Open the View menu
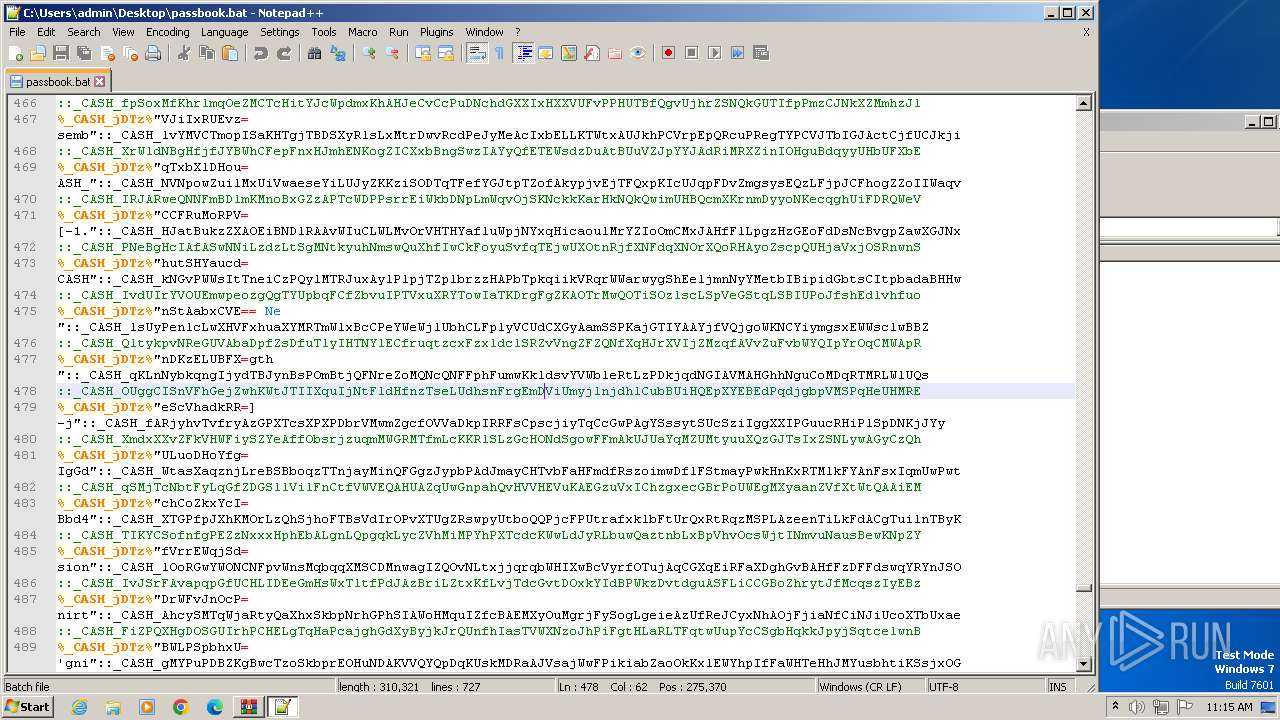The height and width of the screenshot is (720, 1280). click(123, 32)
